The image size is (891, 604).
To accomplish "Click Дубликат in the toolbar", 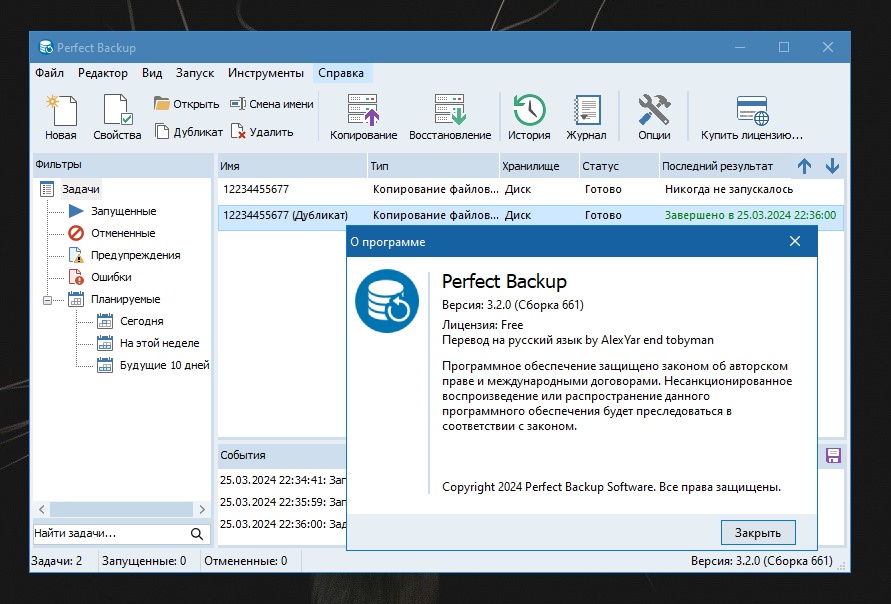I will (190, 132).
